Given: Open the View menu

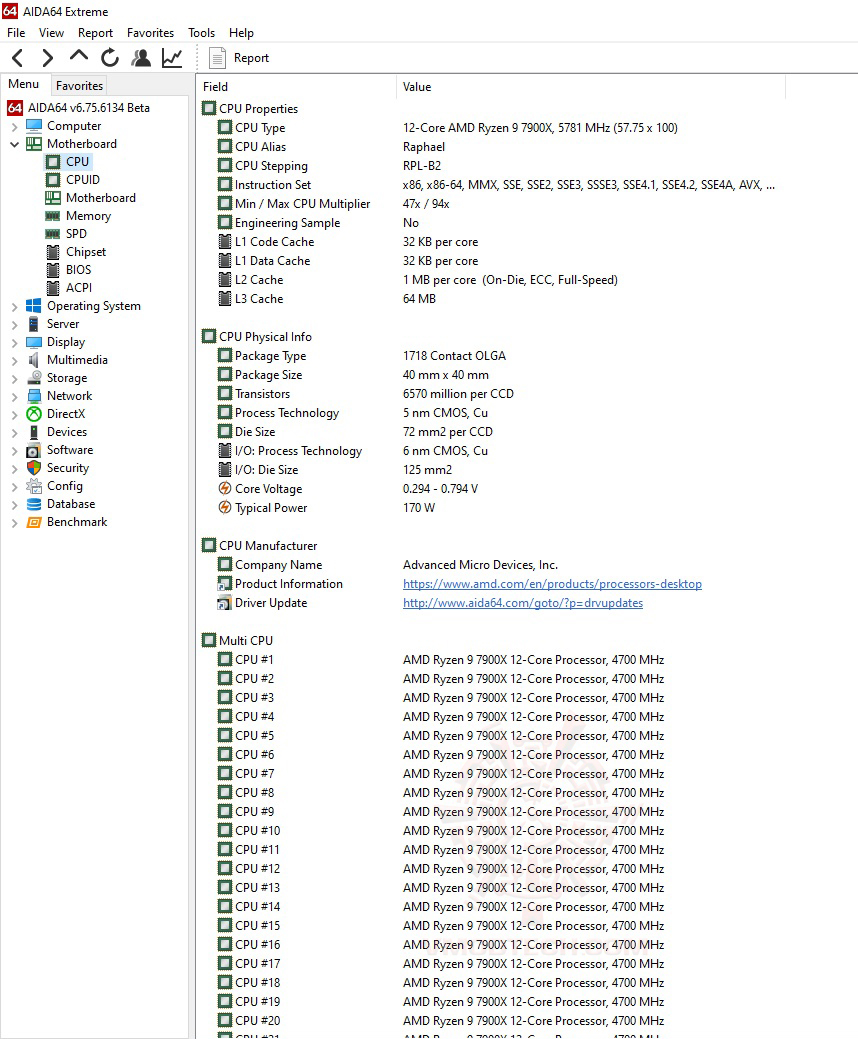Looking at the screenshot, I should (x=51, y=32).
